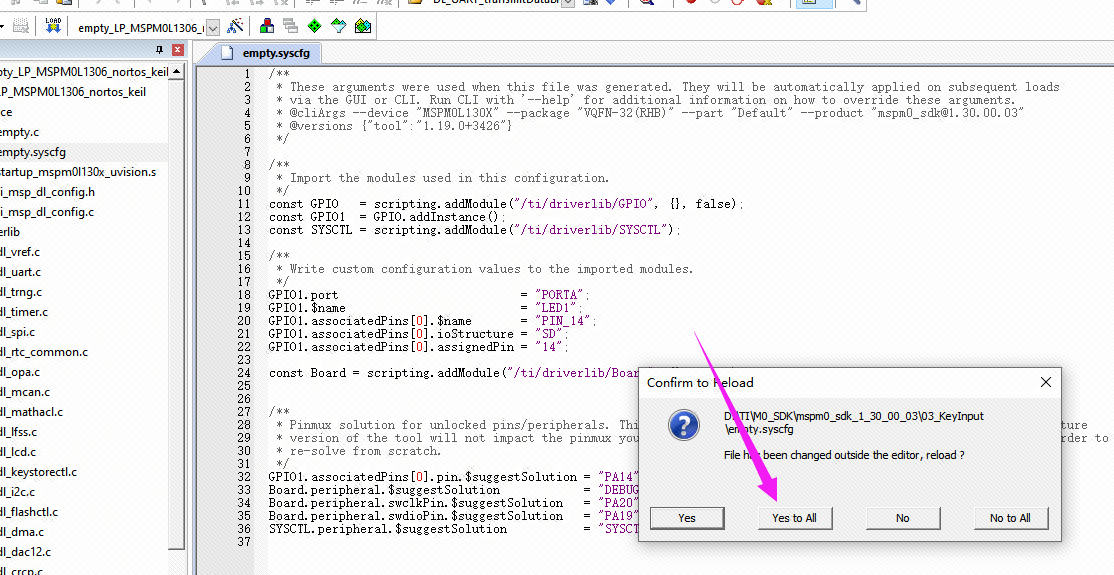
Task: Select empty.syscfg in the project tree
Action: [x=33, y=152]
